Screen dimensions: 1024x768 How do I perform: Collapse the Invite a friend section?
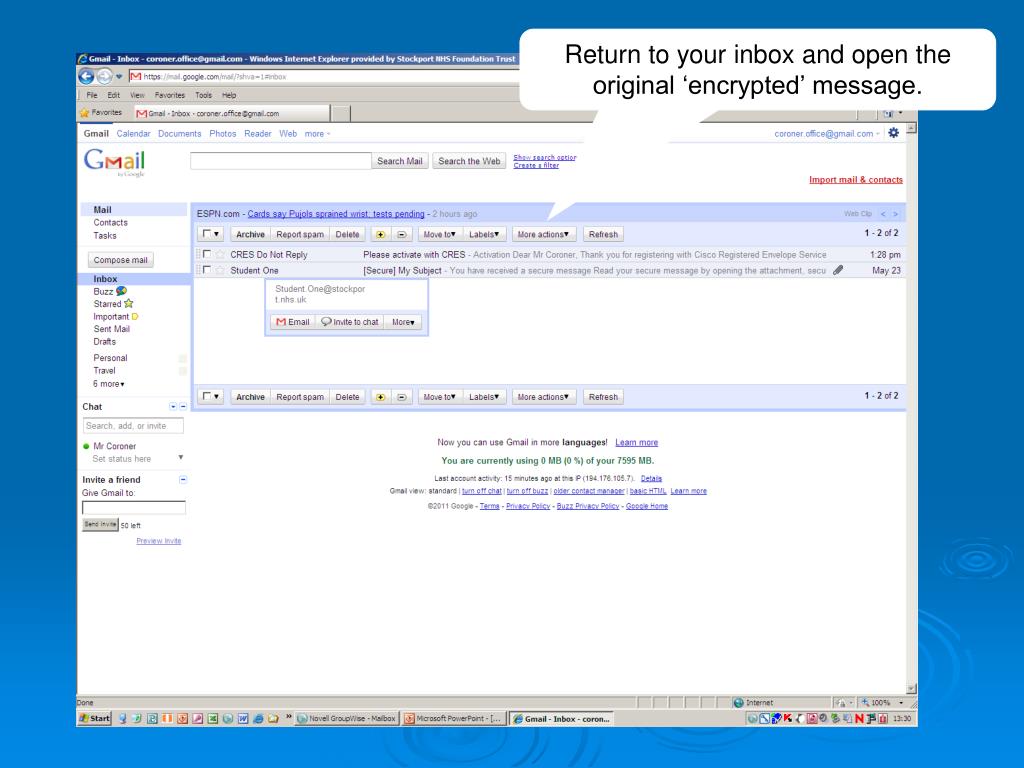(x=183, y=479)
